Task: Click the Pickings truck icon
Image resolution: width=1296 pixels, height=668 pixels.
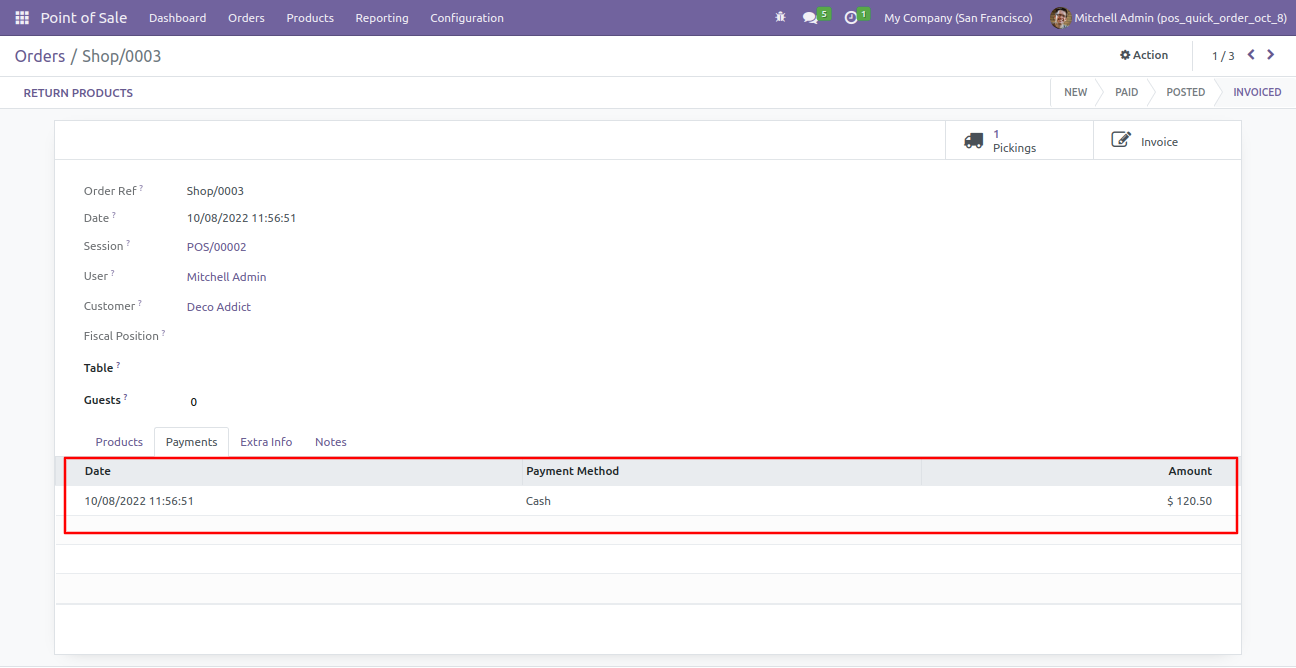Action: (x=974, y=141)
